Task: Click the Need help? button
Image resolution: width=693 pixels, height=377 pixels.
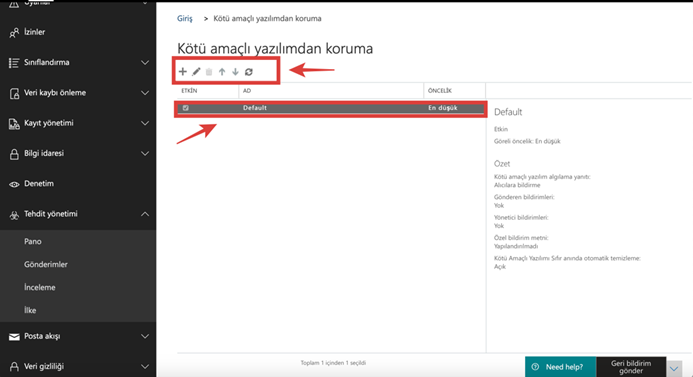Action: click(x=560, y=367)
